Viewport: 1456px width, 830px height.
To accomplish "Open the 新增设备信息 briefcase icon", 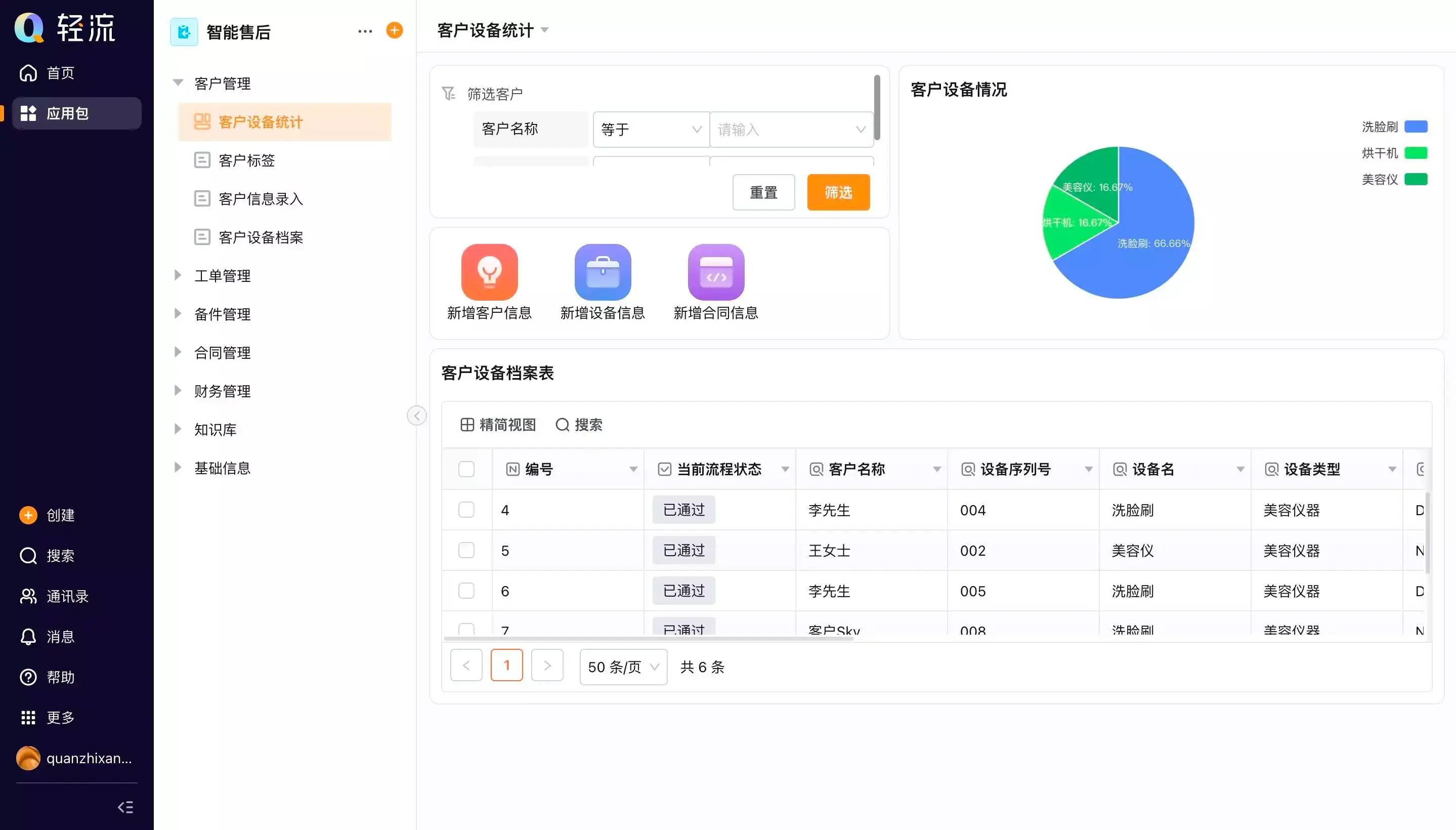I will click(x=603, y=272).
